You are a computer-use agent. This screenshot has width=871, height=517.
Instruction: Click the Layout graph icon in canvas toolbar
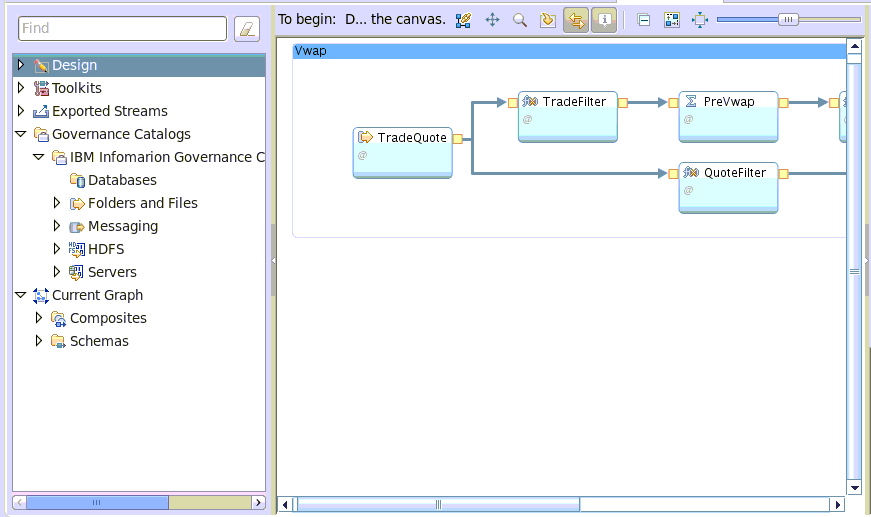click(x=463, y=19)
